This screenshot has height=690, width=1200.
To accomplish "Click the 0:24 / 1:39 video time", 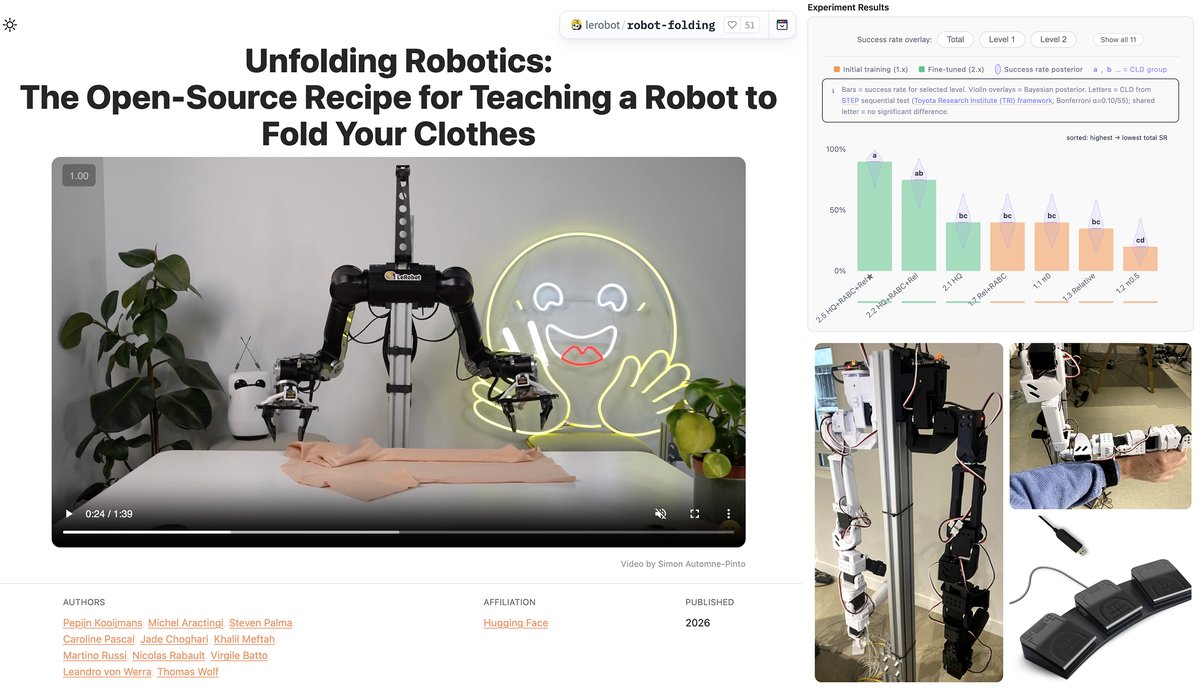I will point(109,514).
